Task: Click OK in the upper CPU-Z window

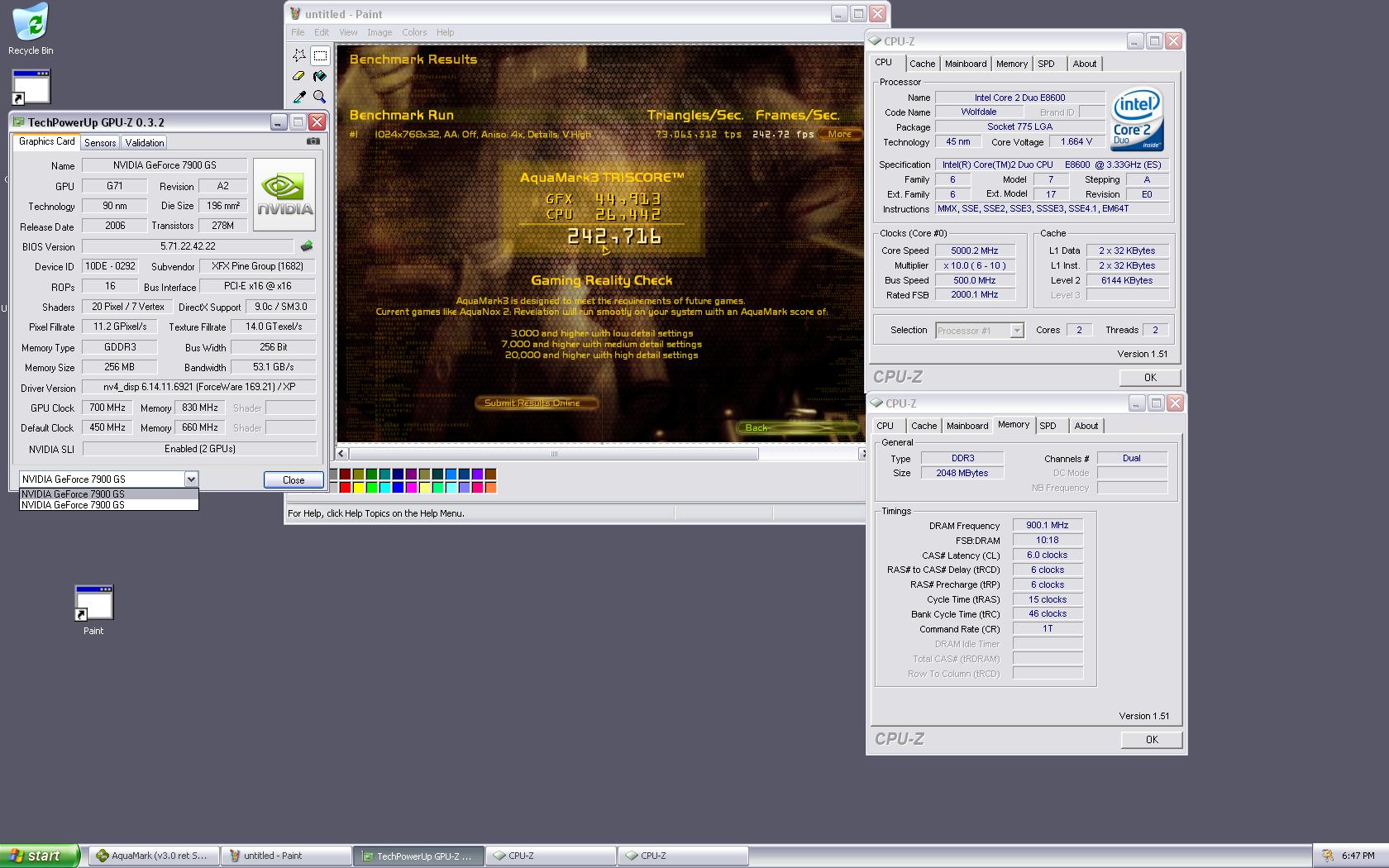Action: [1150, 377]
